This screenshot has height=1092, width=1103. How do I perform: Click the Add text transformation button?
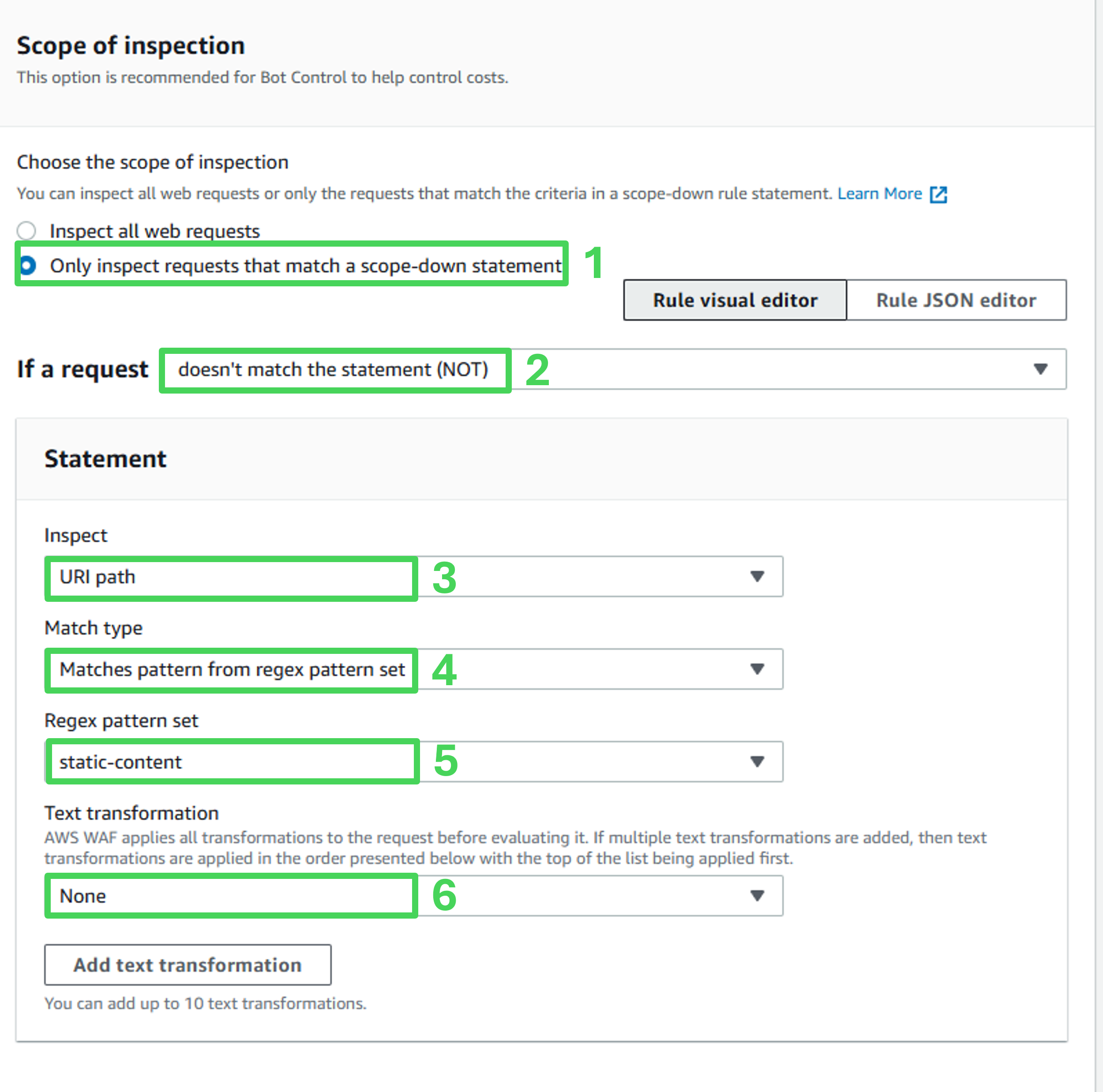187,964
